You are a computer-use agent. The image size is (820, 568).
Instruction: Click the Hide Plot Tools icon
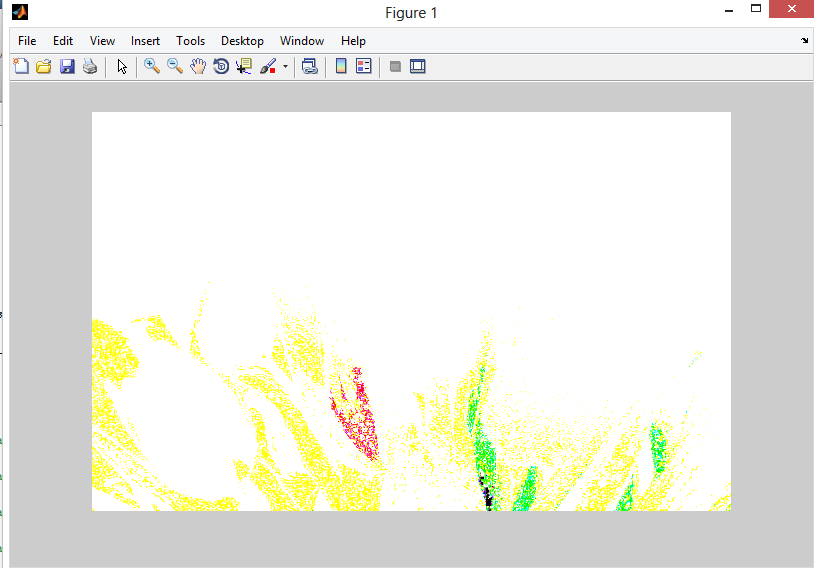click(x=395, y=66)
